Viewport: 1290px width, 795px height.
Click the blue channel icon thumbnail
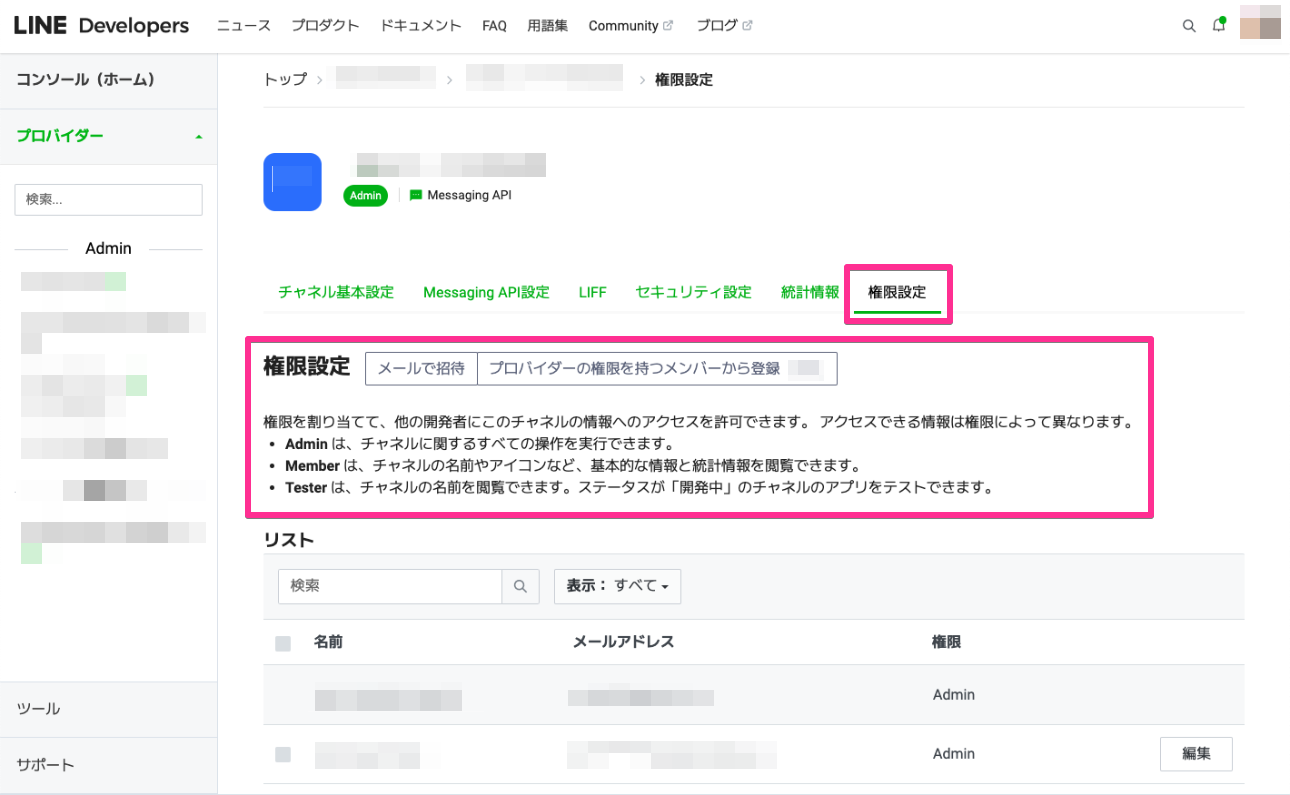coord(292,182)
